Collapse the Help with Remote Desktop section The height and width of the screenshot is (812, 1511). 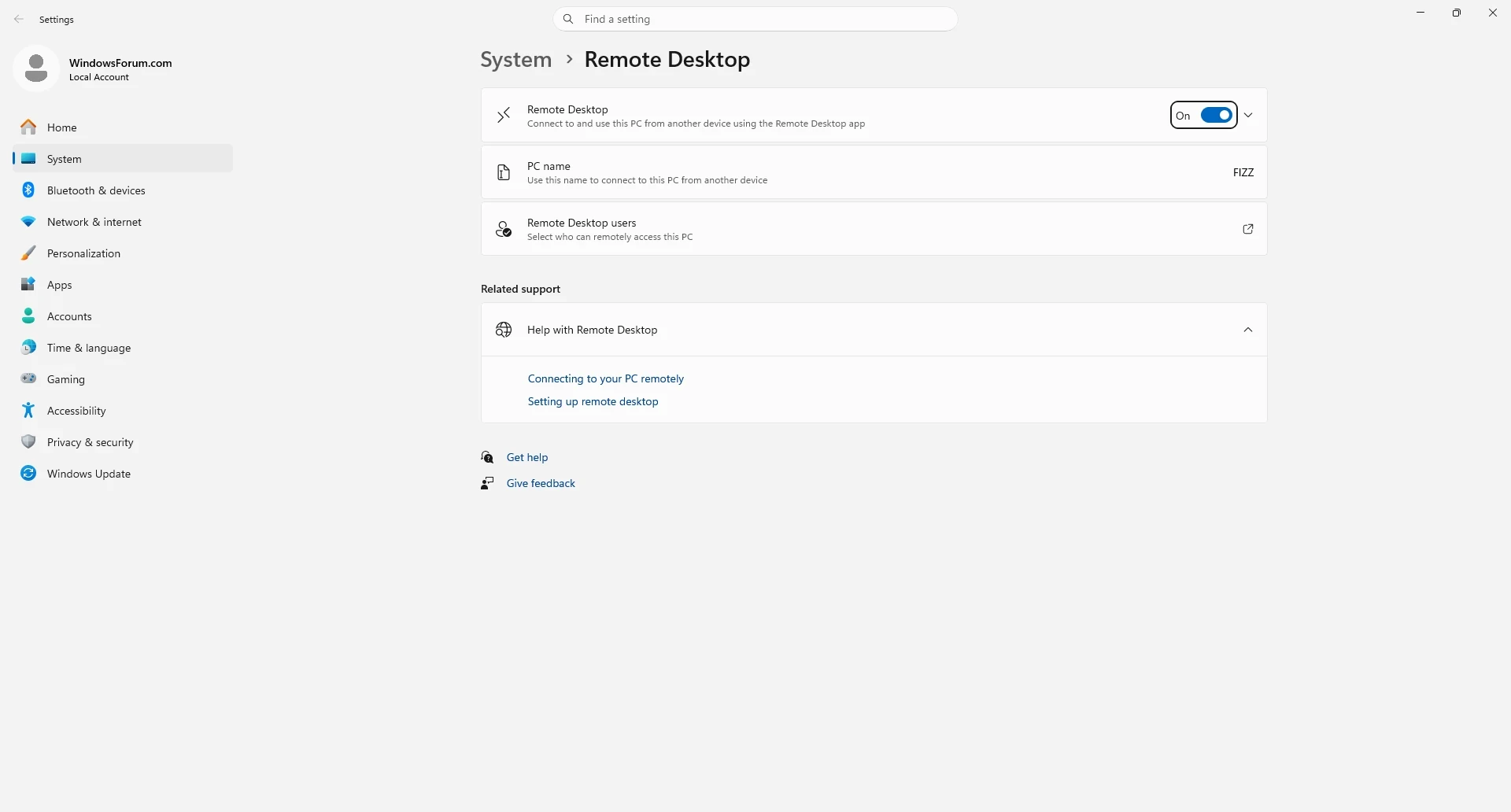pyautogui.click(x=1248, y=330)
